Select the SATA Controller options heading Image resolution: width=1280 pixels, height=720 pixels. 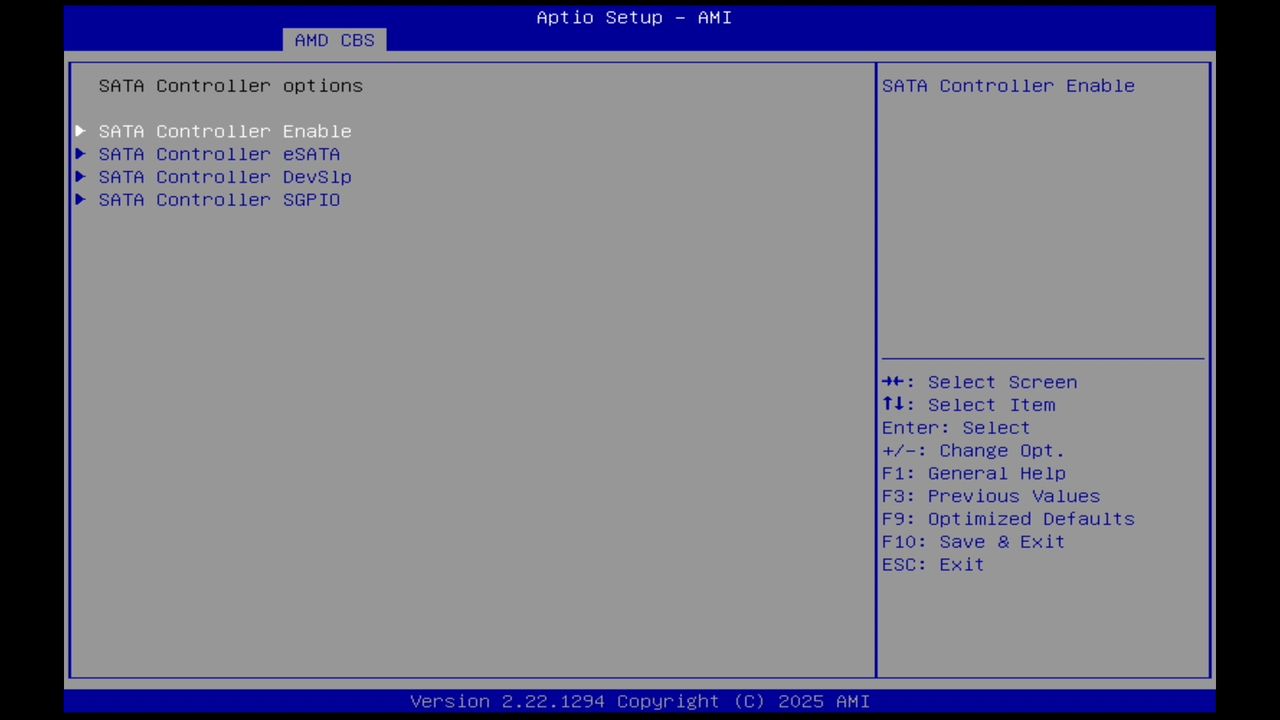click(x=230, y=86)
